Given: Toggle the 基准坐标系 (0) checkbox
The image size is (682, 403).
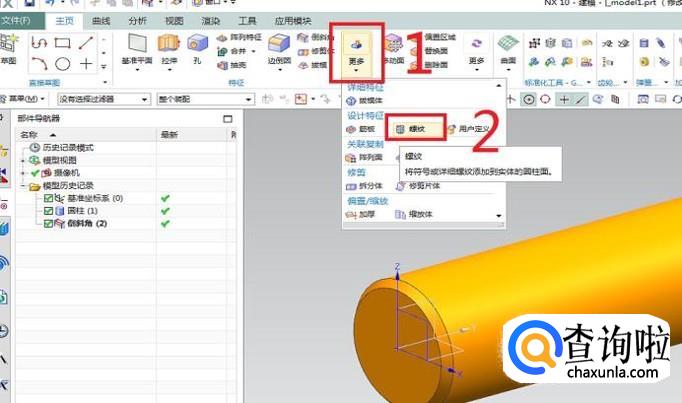Looking at the screenshot, I should pos(48,198).
